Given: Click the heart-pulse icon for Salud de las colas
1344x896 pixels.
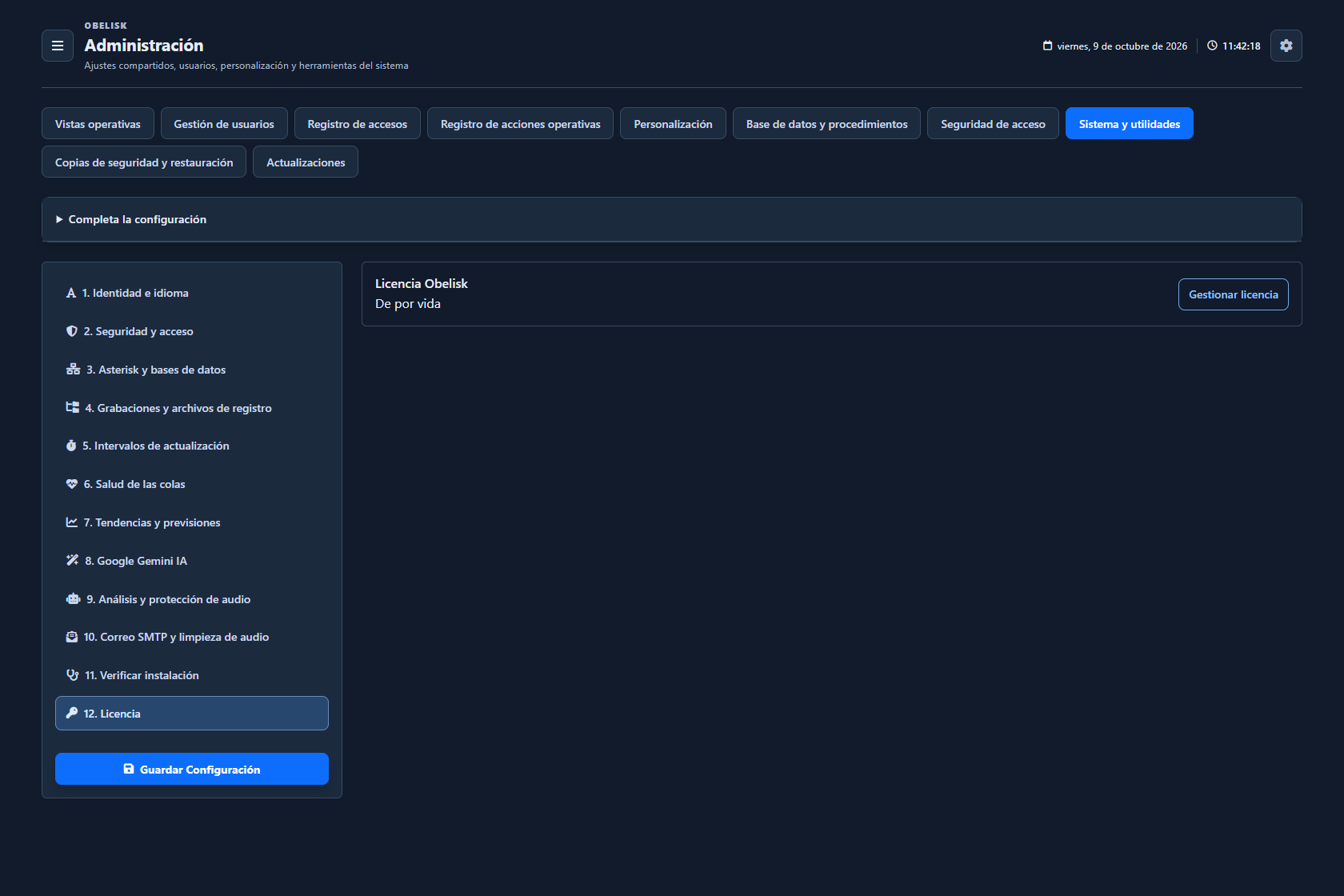Looking at the screenshot, I should click(x=72, y=484).
